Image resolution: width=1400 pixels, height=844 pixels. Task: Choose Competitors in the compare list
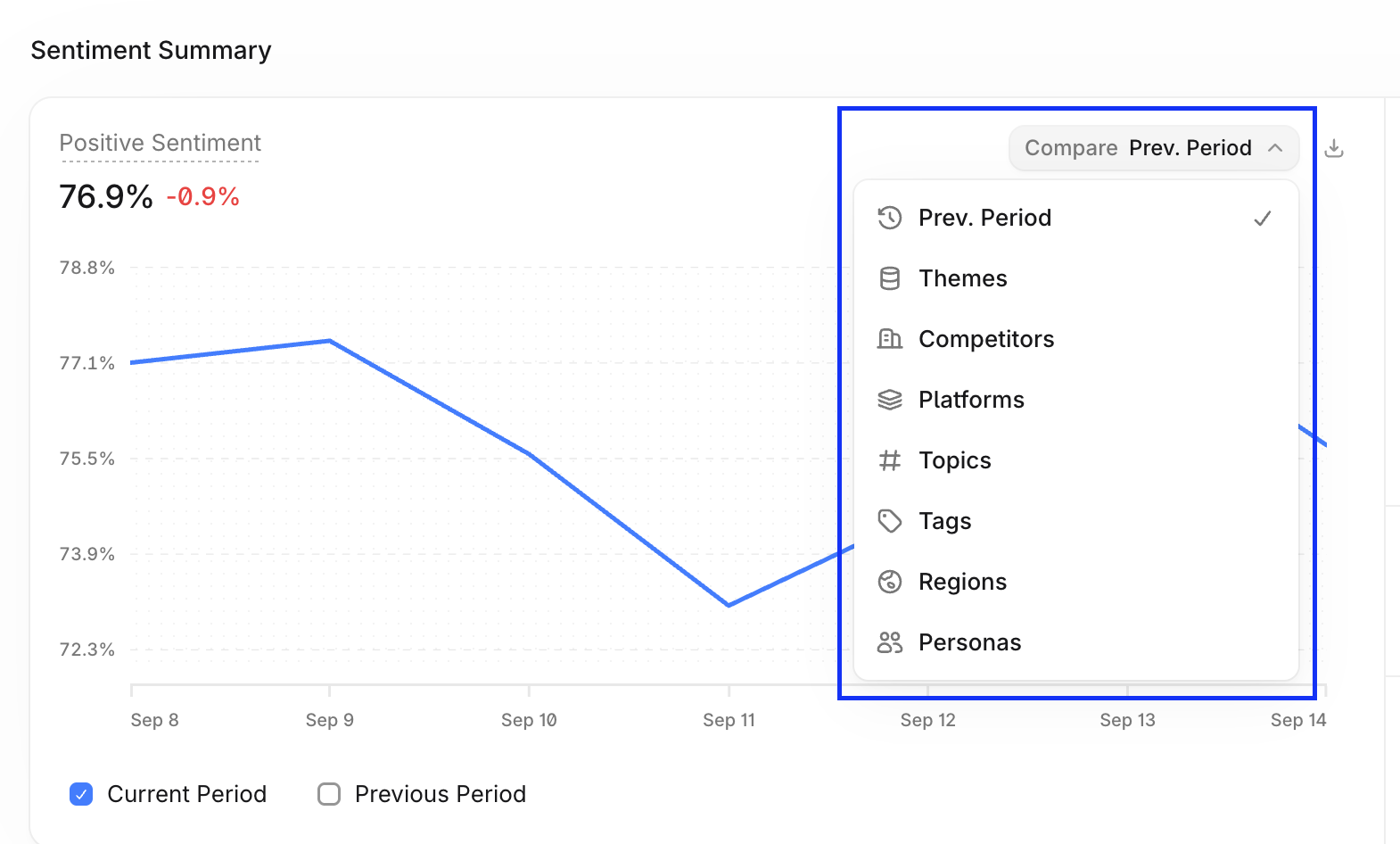tap(1076, 339)
